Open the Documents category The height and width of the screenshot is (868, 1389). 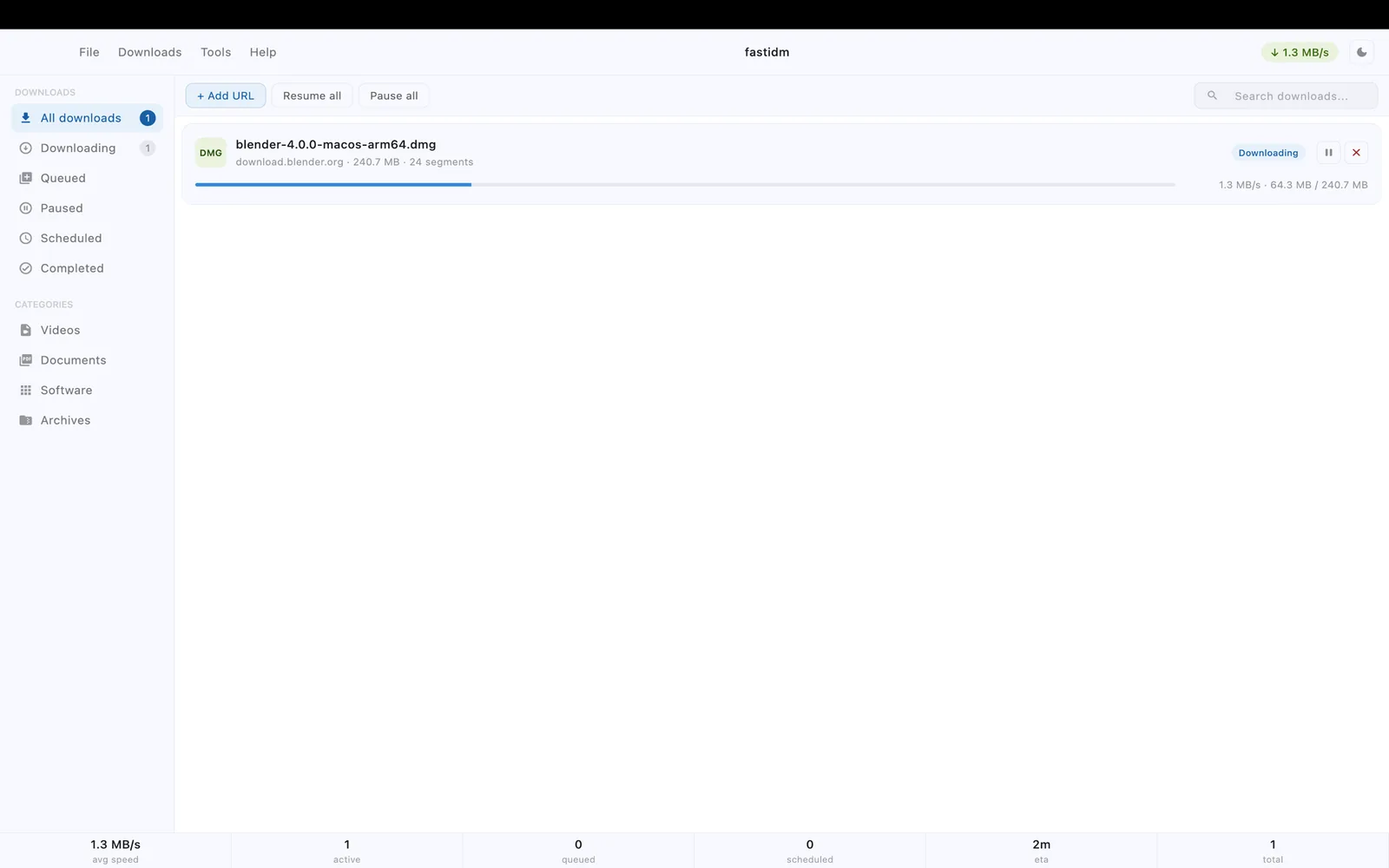pyautogui.click(x=87, y=360)
